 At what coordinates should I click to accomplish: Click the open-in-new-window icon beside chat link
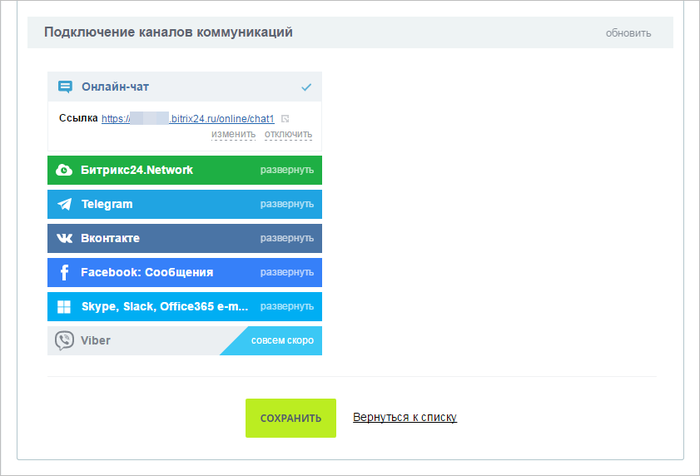tap(285, 119)
